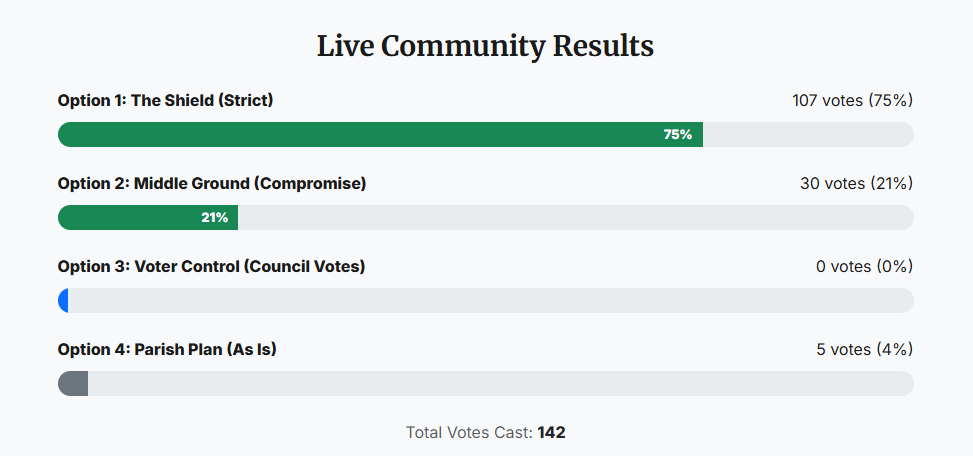Click the Total Votes Cast: 142 text
973x456 pixels.
click(x=485, y=433)
